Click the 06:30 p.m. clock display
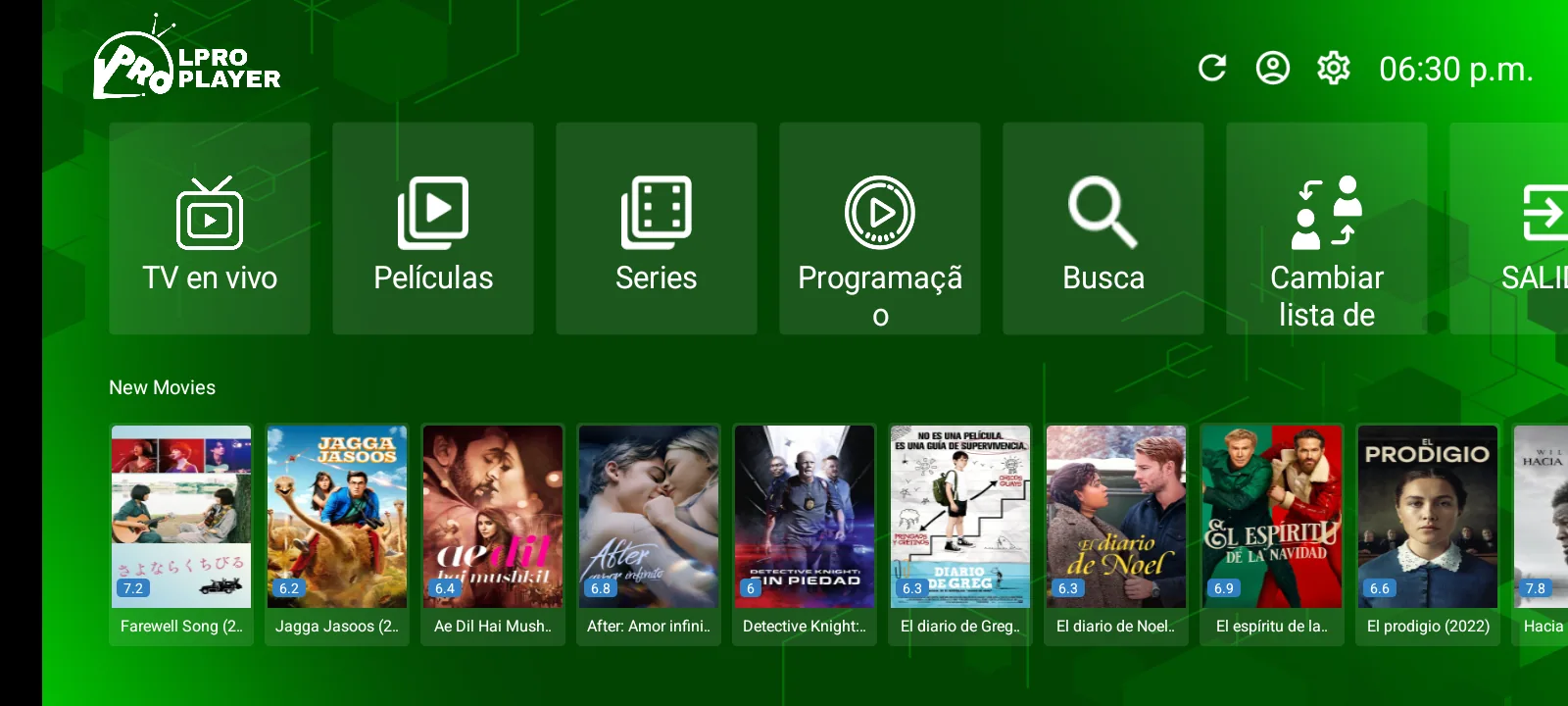Viewport: 1568px width, 706px height. (1456, 69)
